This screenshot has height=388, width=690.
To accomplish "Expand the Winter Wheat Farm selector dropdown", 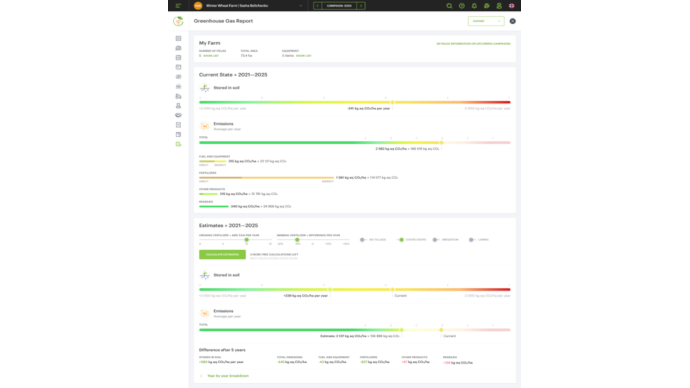I will tap(301, 6).
